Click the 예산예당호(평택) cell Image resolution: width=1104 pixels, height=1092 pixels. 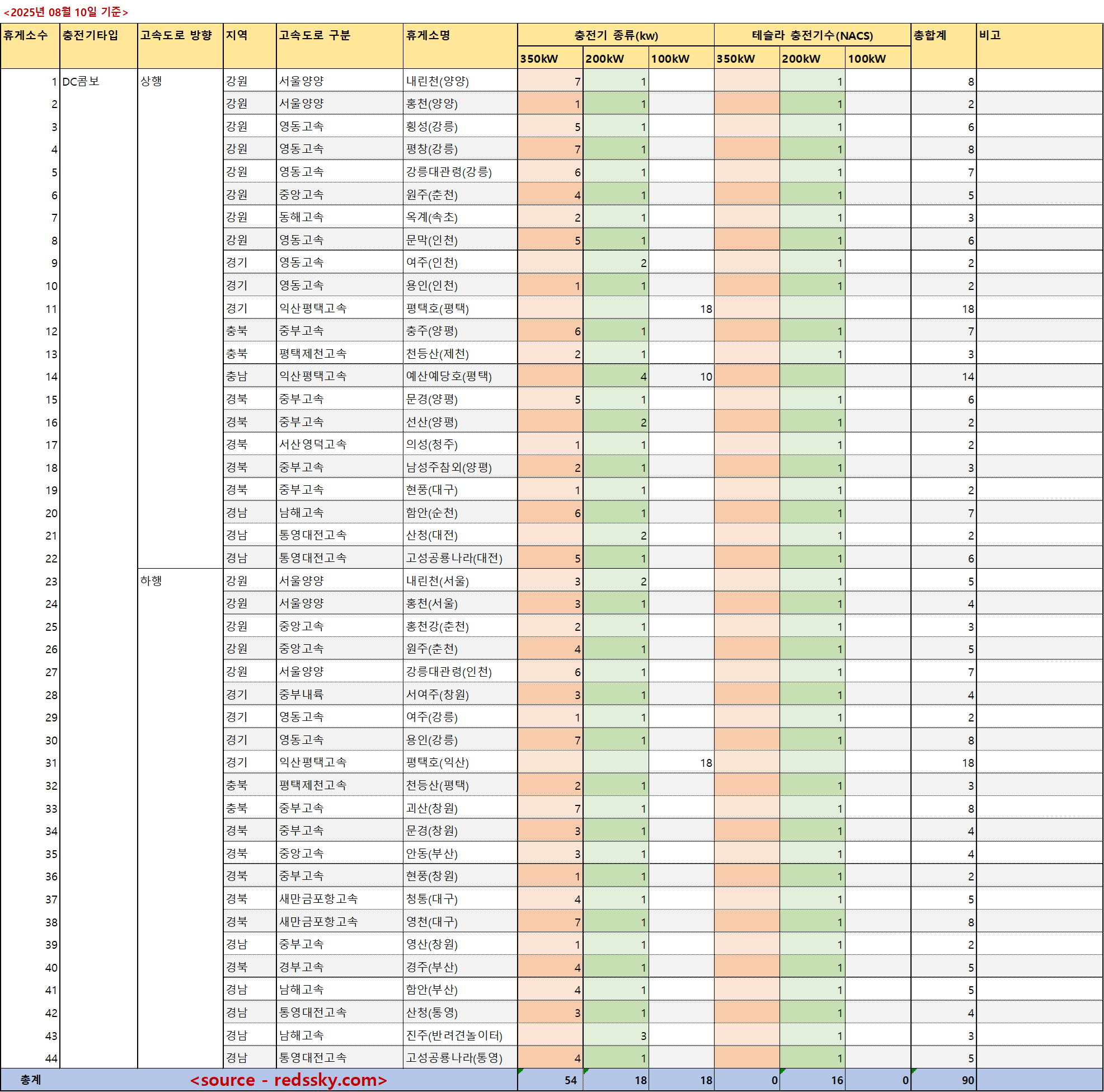tap(449, 377)
